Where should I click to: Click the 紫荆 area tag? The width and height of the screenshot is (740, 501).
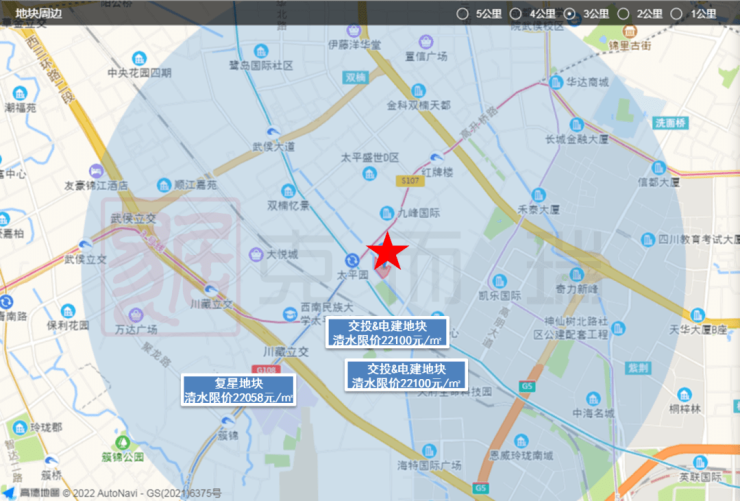tap(639, 368)
